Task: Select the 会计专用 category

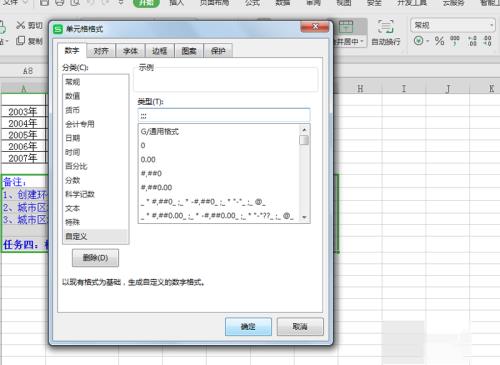Action: pos(95,124)
